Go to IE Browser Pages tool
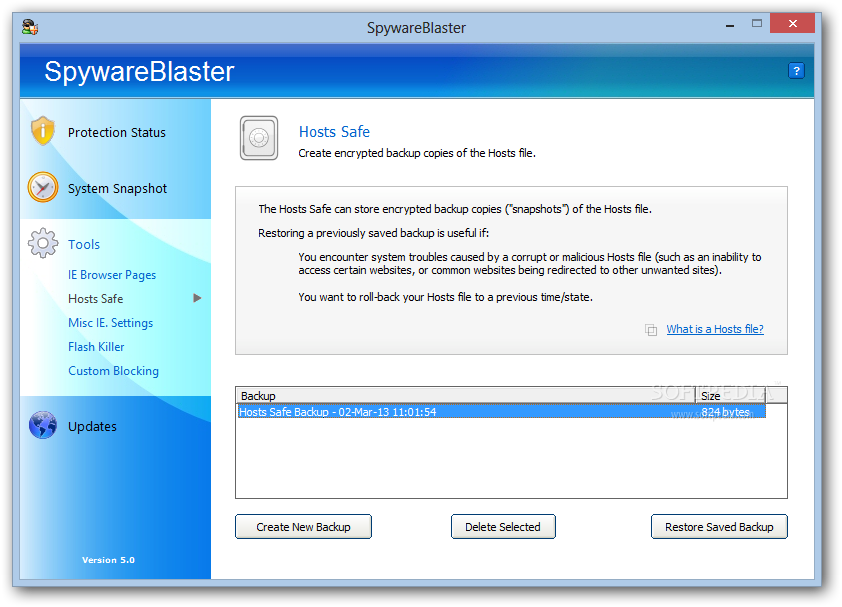This screenshot has height=607, width=842. [x=112, y=275]
